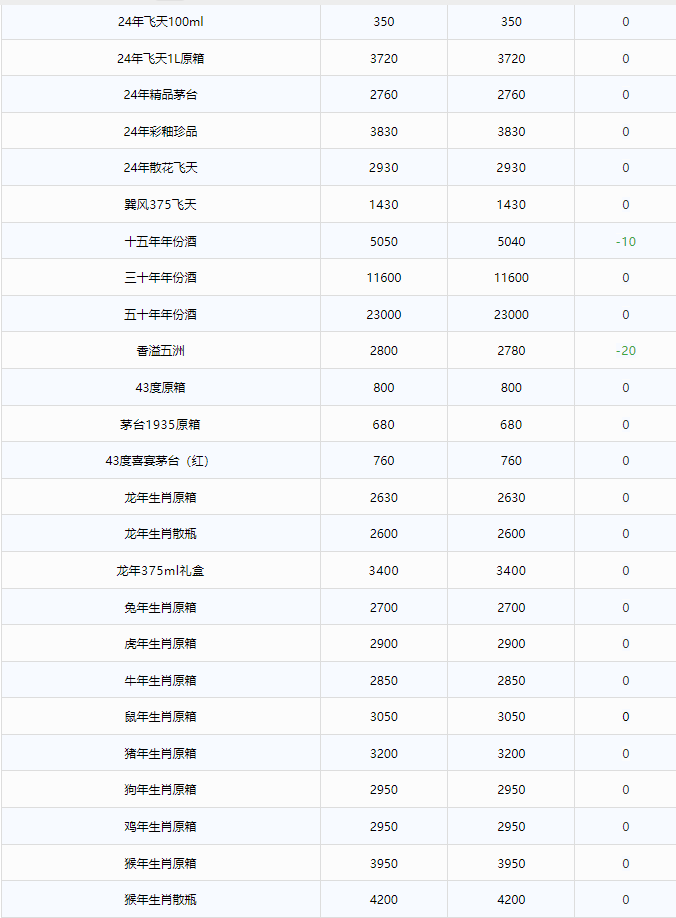Screen dimensions: 676x918
Task: Select the 猪年生肖原箱 name cell
Action: 160,753
